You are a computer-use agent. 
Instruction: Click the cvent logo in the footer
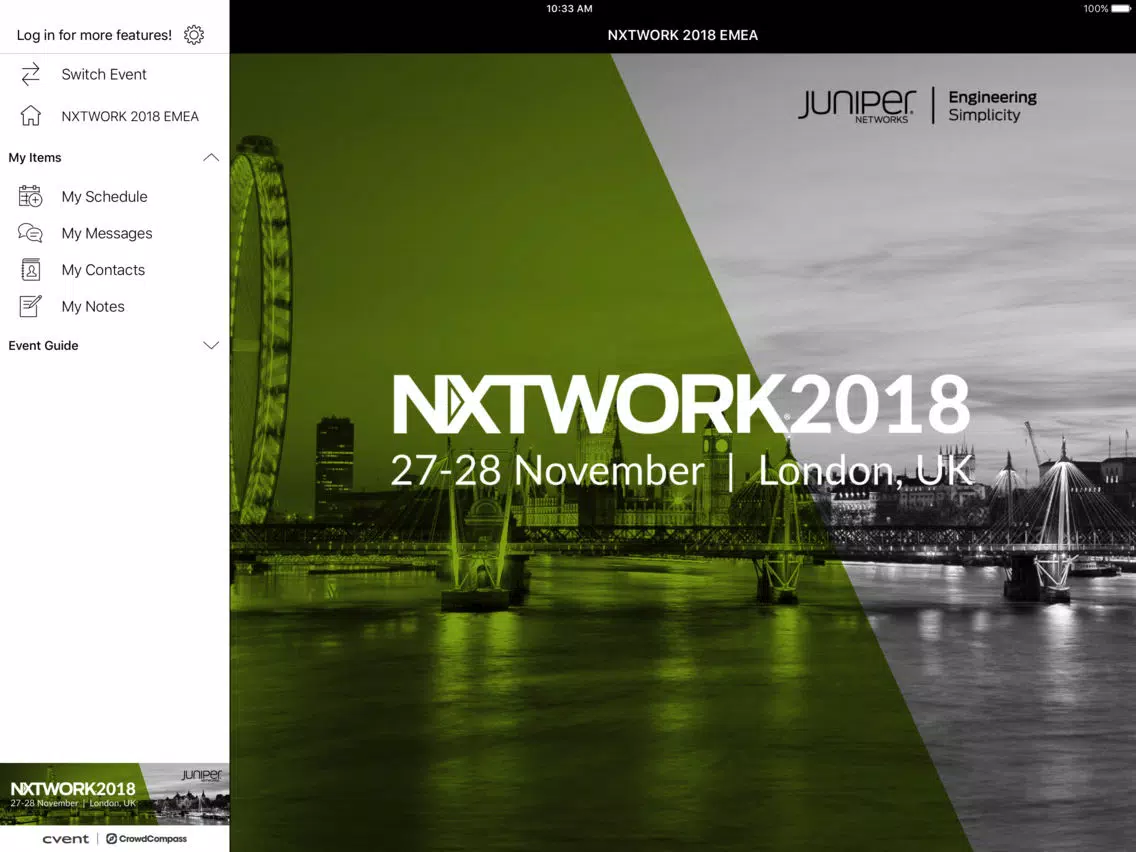coord(65,839)
